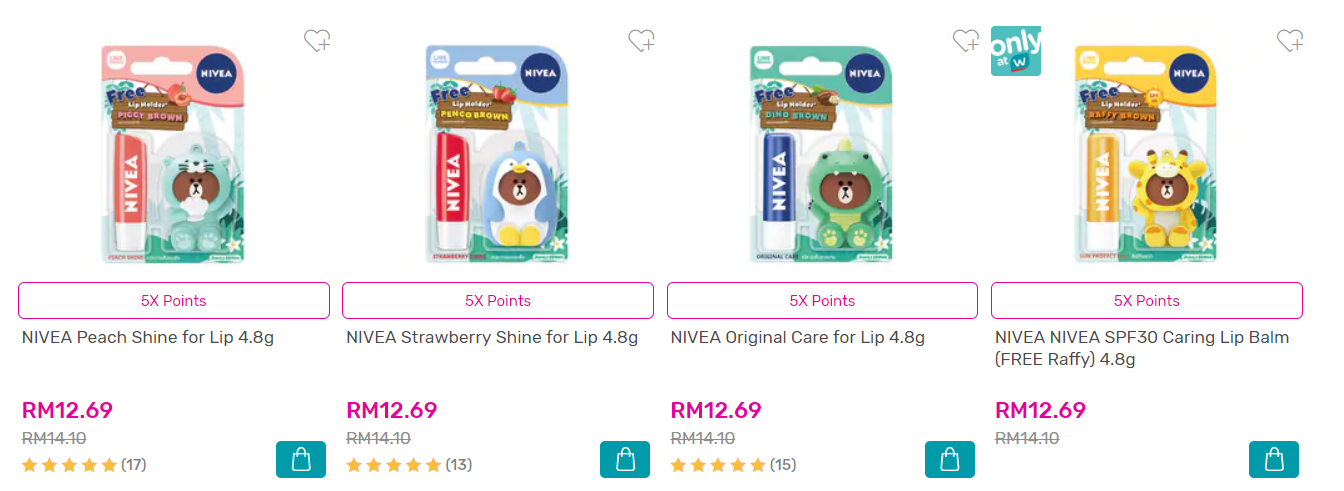Screen dimensions: 1344x491
Task: Click 5X Points badge under Peach Shine
Action: (x=174, y=301)
